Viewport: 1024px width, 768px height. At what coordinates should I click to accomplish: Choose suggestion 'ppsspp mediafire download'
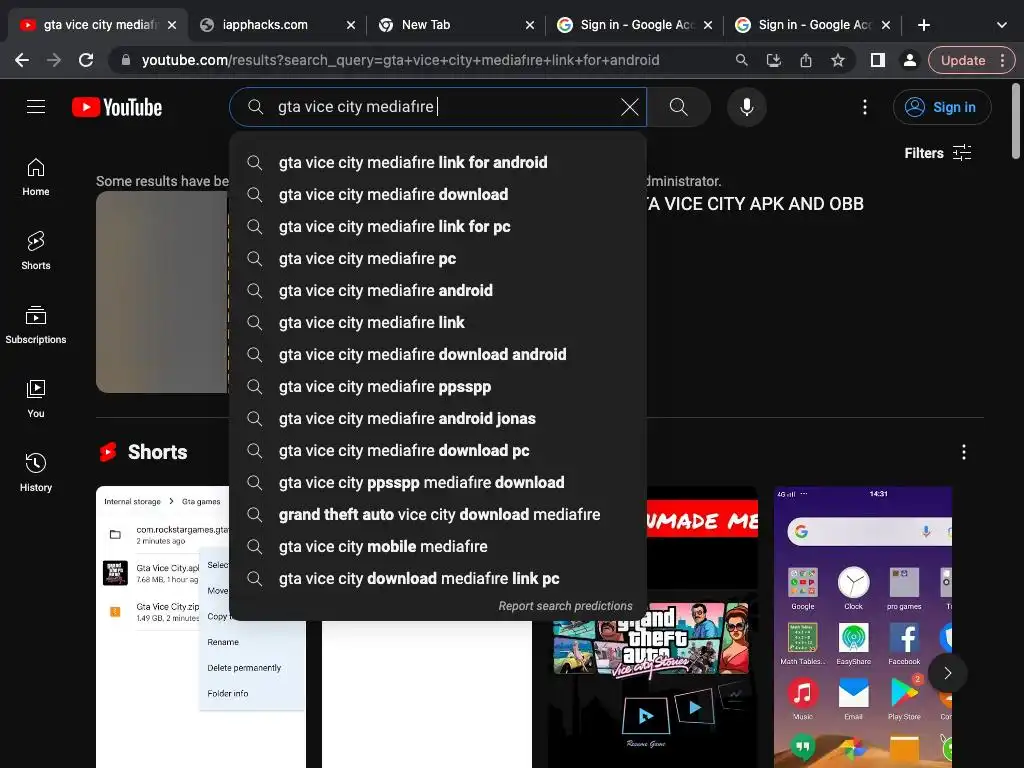click(438, 483)
